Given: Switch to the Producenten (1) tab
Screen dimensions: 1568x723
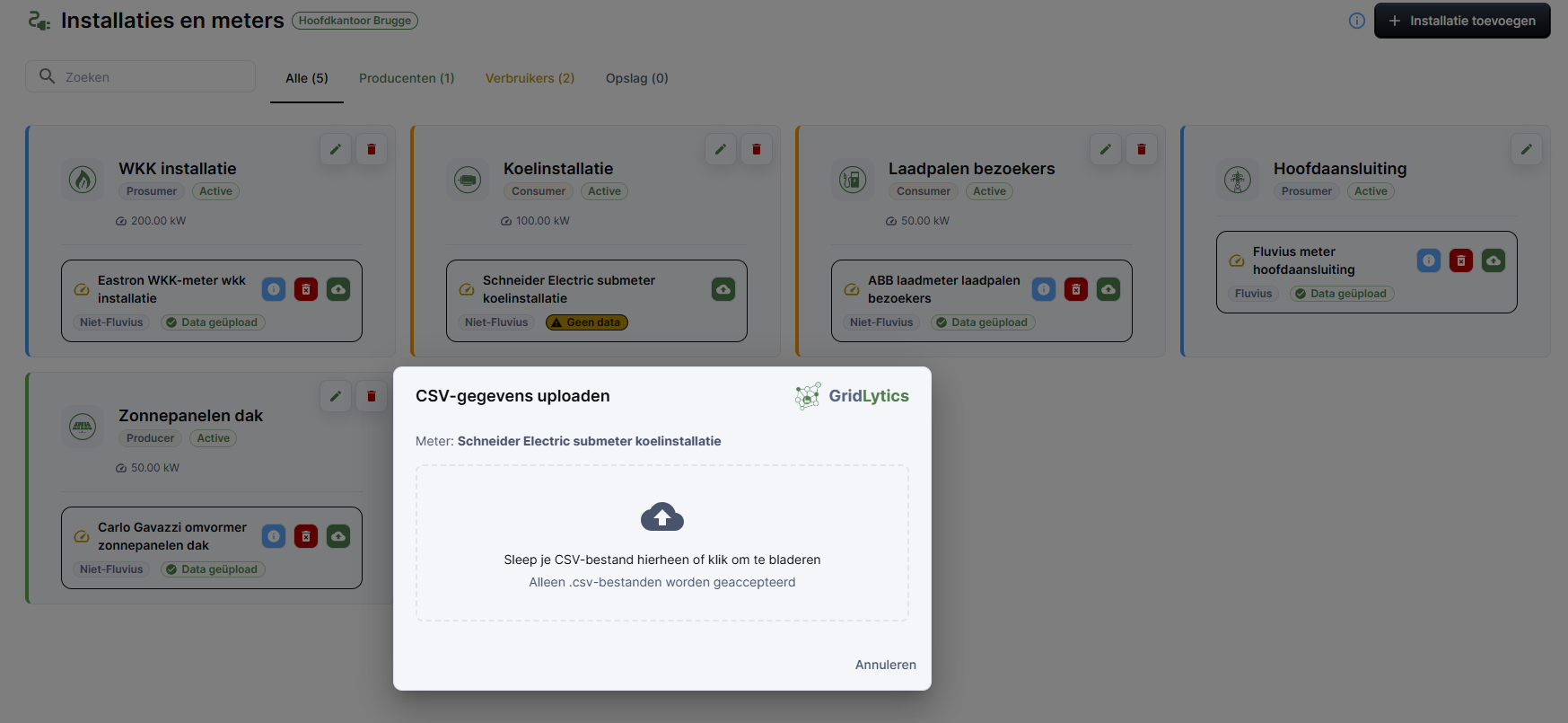Looking at the screenshot, I should click(407, 78).
